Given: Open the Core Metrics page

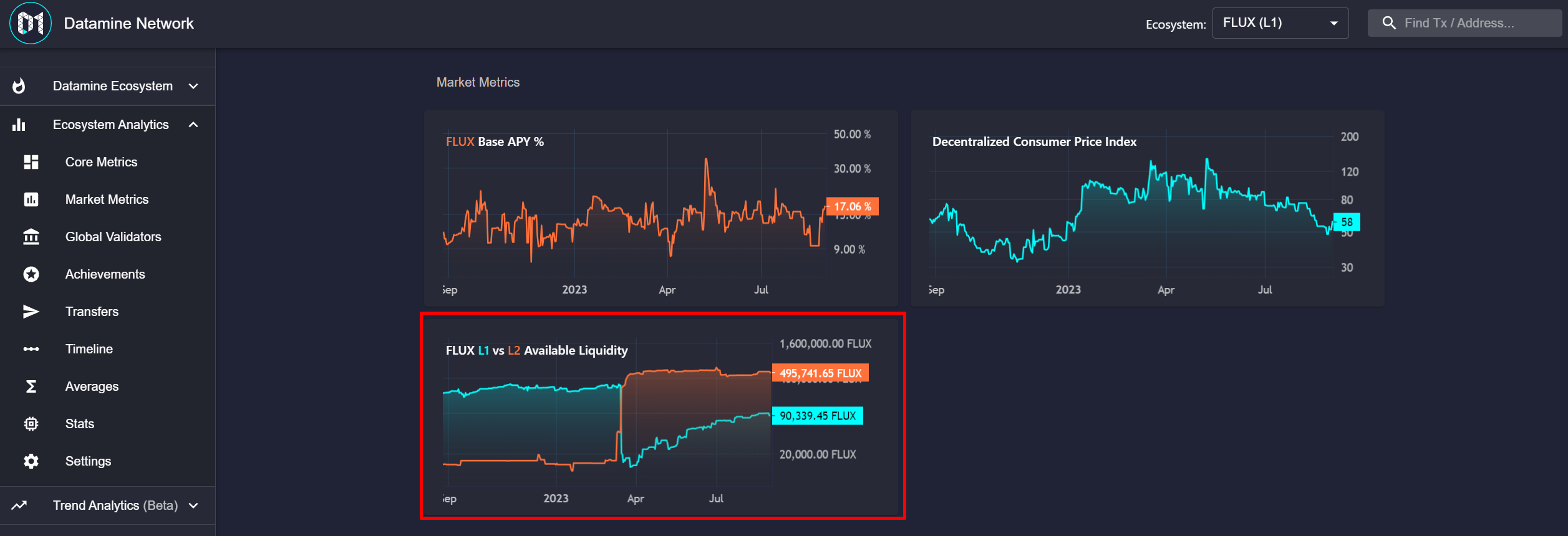Looking at the screenshot, I should point(101,162).
